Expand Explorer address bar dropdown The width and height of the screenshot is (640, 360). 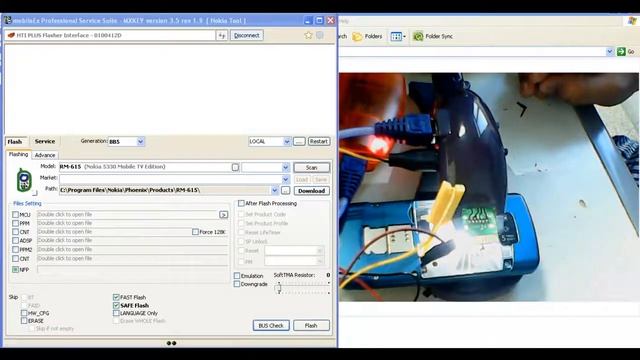click(610, 51)
